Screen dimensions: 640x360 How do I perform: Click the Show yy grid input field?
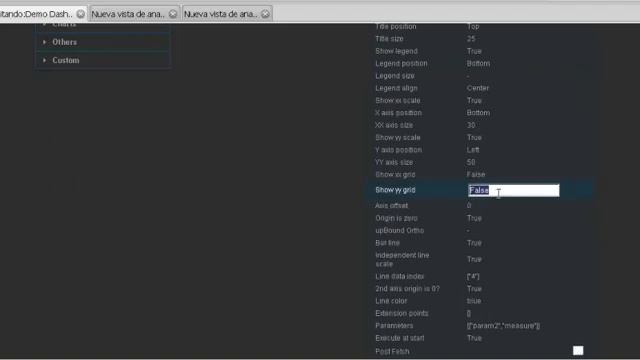(x=513, y=190)
